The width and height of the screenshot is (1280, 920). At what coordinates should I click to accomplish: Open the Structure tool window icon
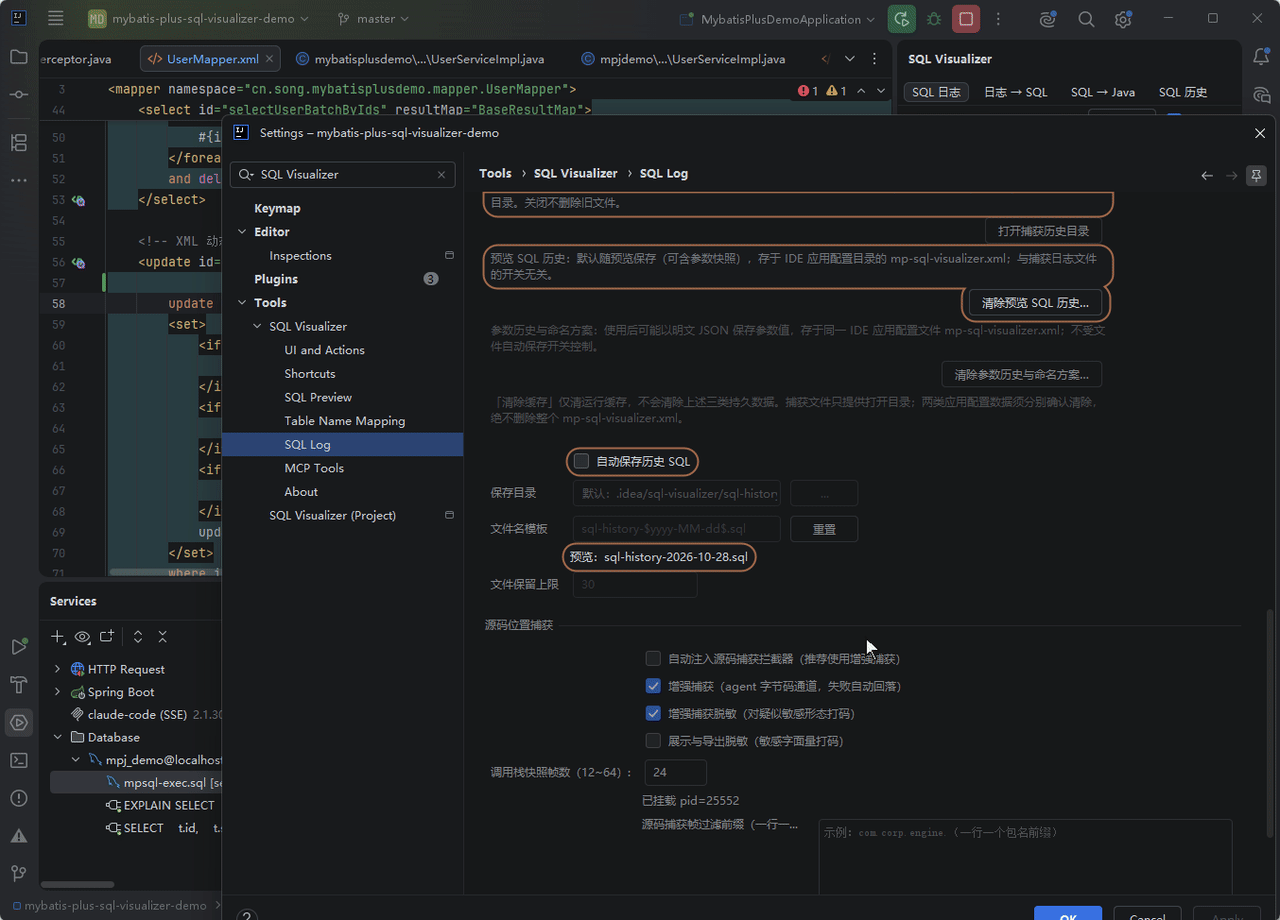coord(19,142)
